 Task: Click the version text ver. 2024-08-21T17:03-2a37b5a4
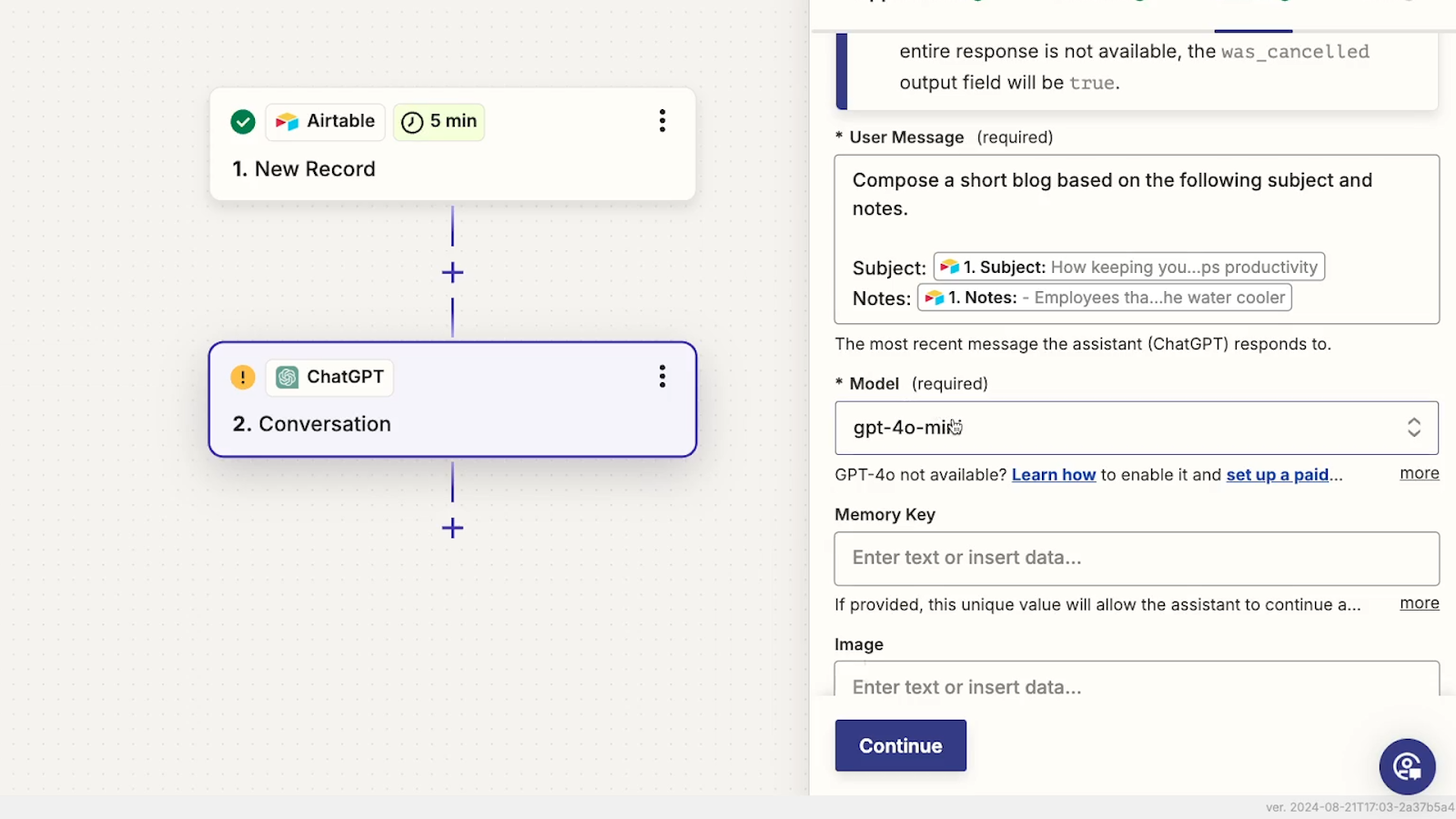[1360, 807]
